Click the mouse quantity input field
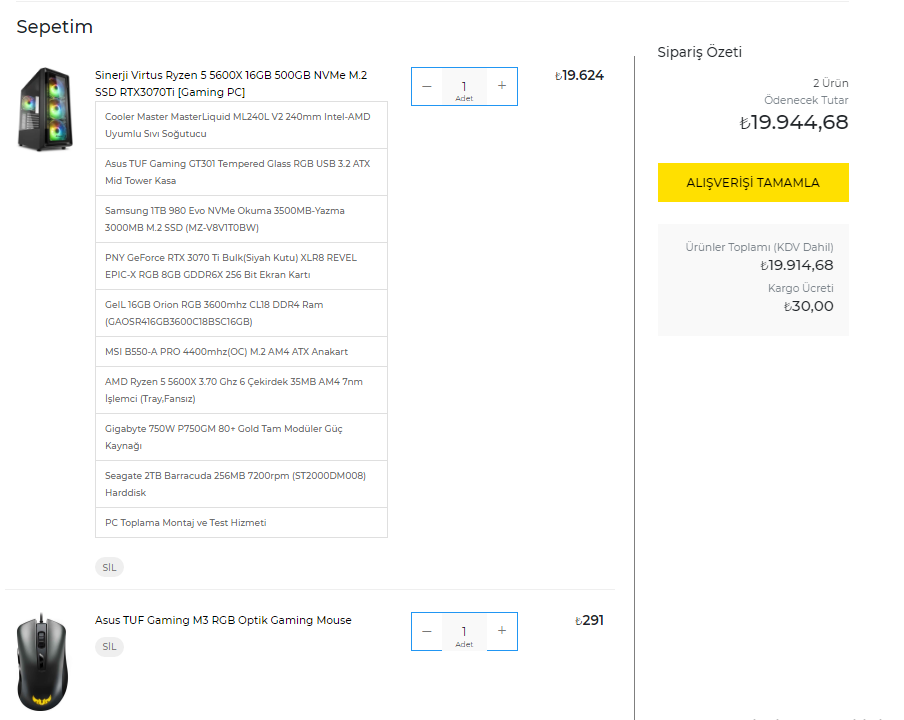 point(464,631)
